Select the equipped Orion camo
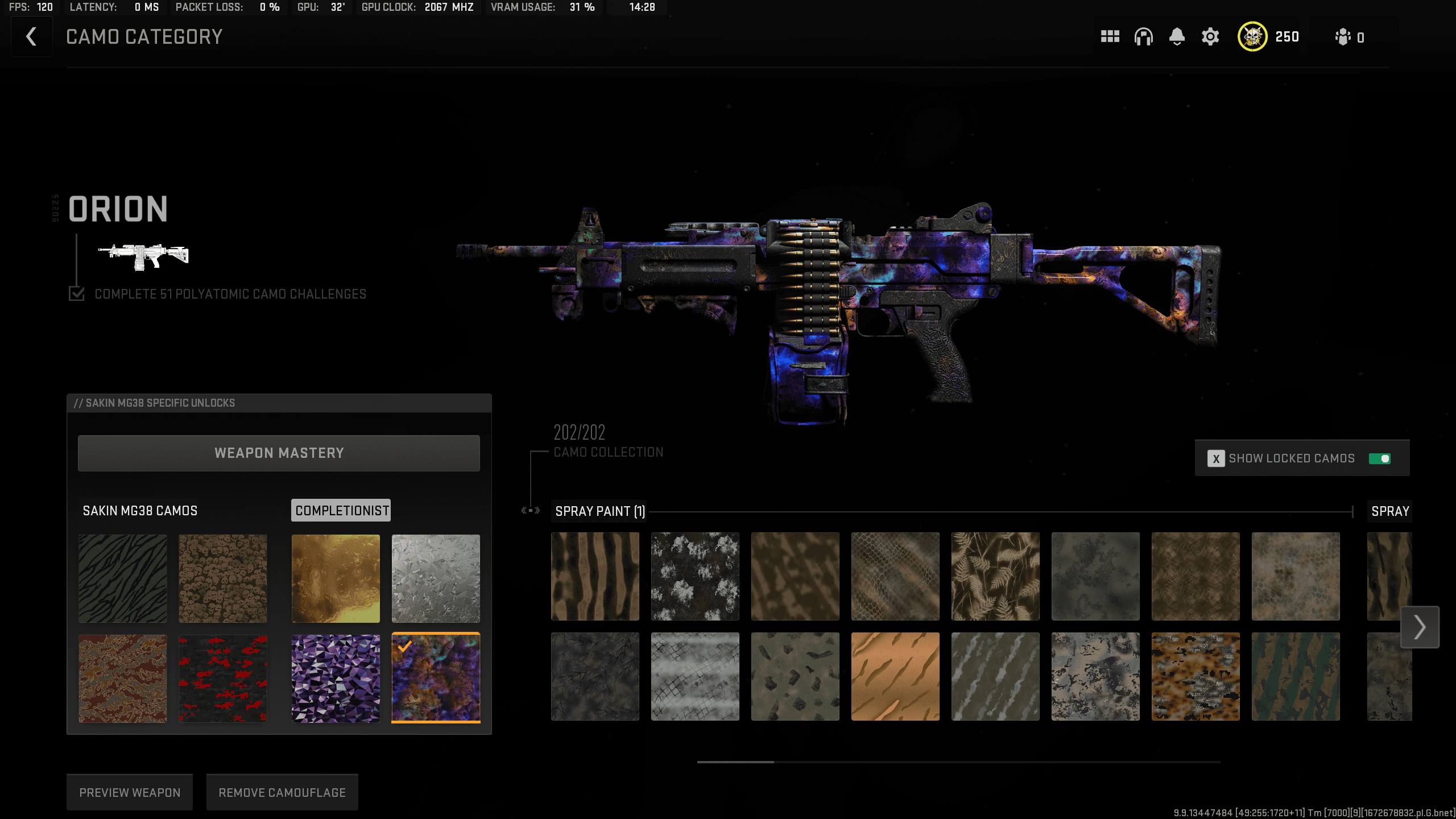 pos(436,679)
